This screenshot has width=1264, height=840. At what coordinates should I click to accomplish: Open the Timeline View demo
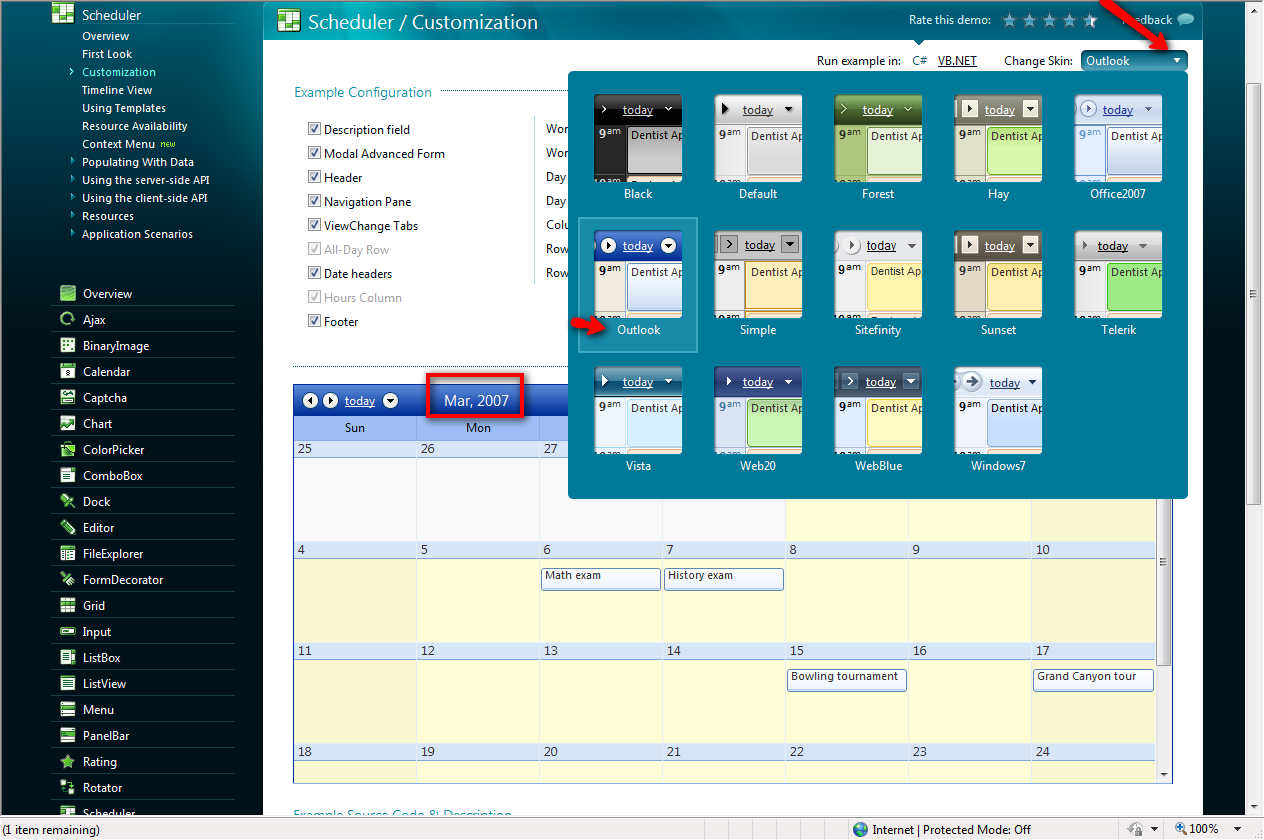[117, 90]
